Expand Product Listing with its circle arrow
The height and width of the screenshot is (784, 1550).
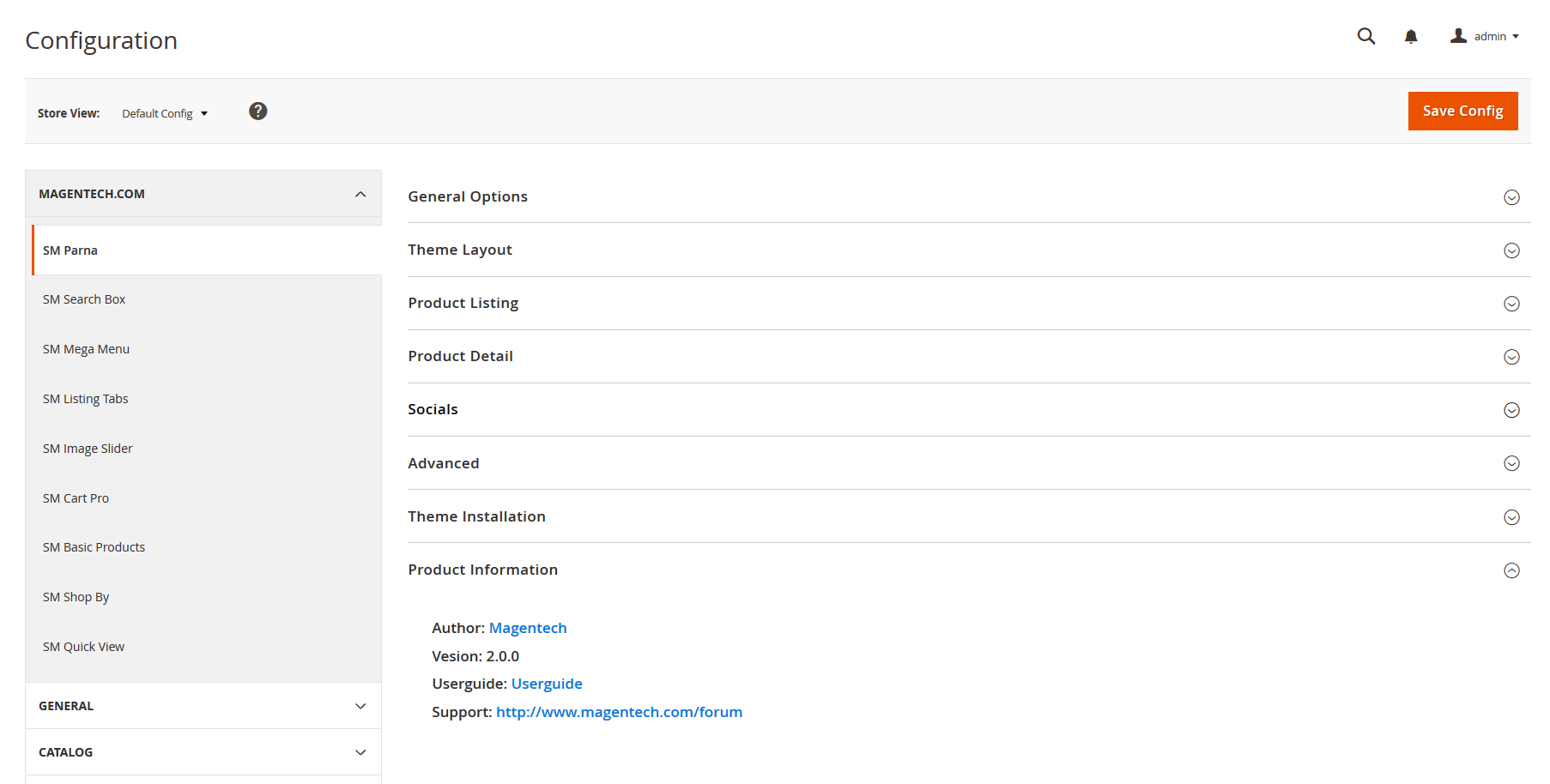coord(1511,304)
